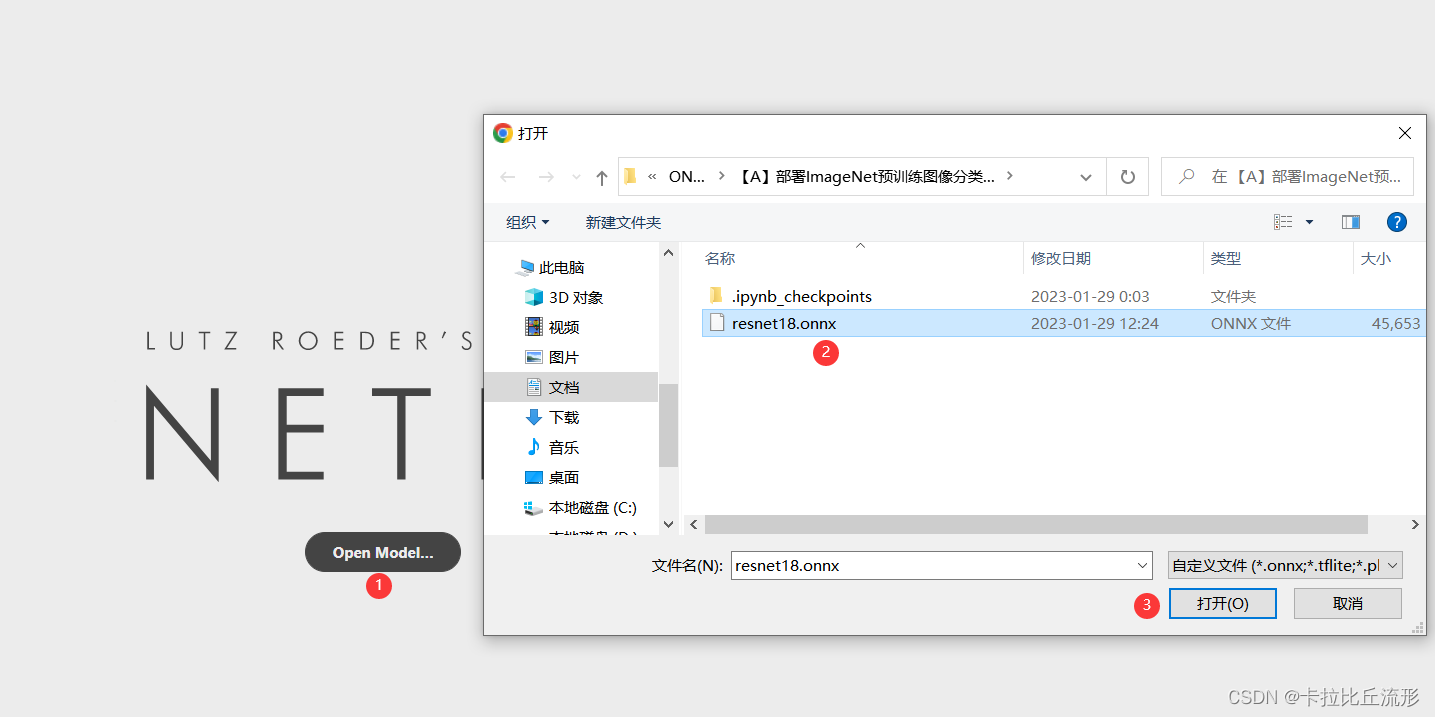The height and width of the screenshot is (717, 1435).
Task: Click the sidebar scroll down arrow
Action: pyautogui.click(x=669, y=523)
